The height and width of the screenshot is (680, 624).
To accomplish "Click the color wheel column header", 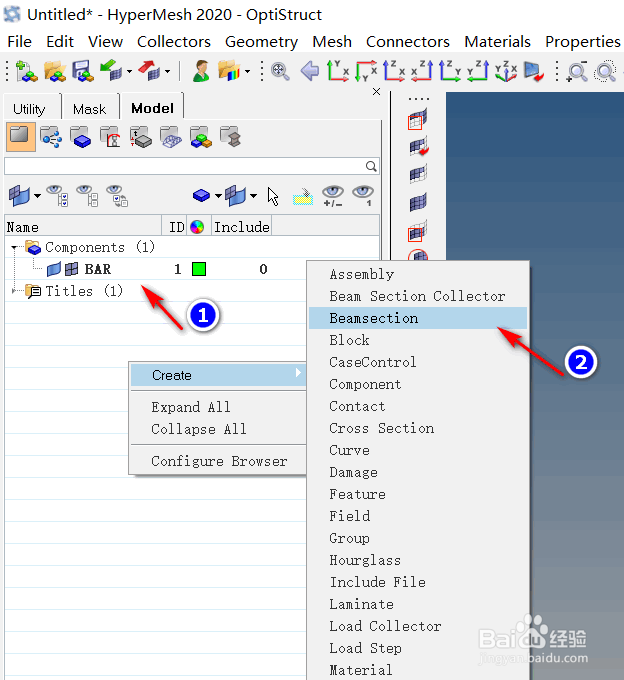I will point(197,226).
